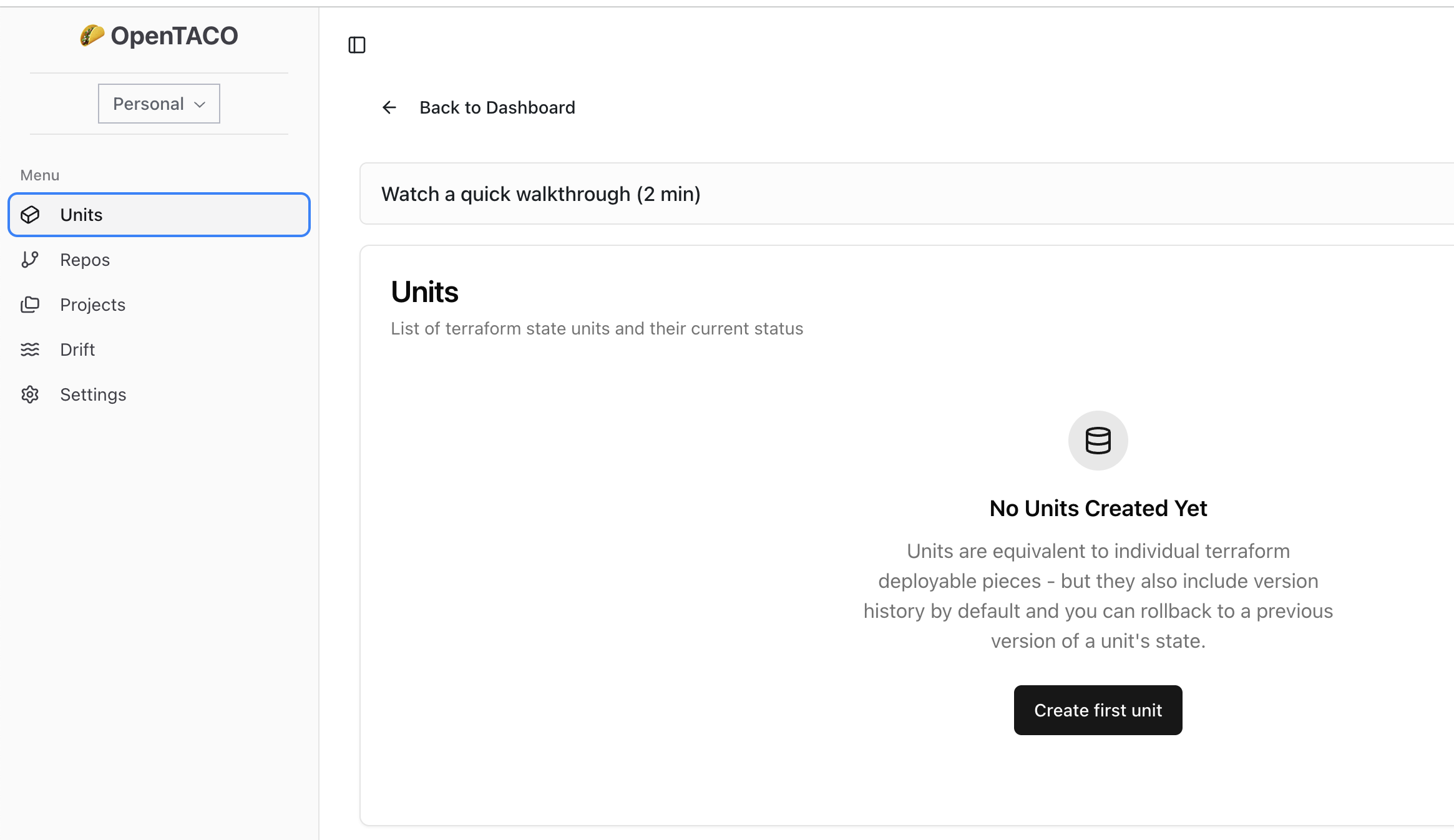The image size is (1454, 840).
Task: Follow the Back to Dashboard link
Action: click(x=497, y=107)
